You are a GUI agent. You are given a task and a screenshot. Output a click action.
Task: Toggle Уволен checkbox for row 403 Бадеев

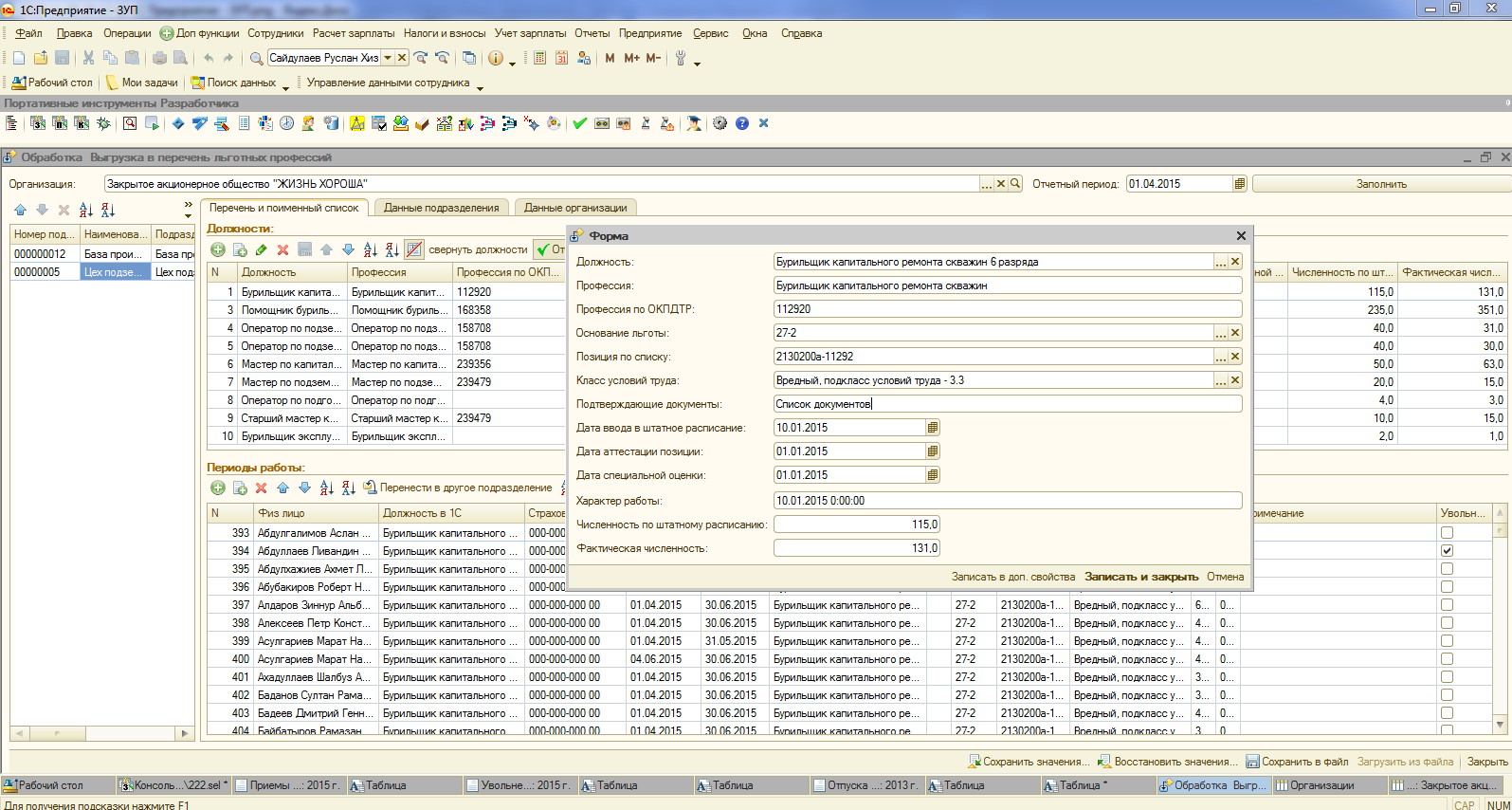click(1447, 713)
